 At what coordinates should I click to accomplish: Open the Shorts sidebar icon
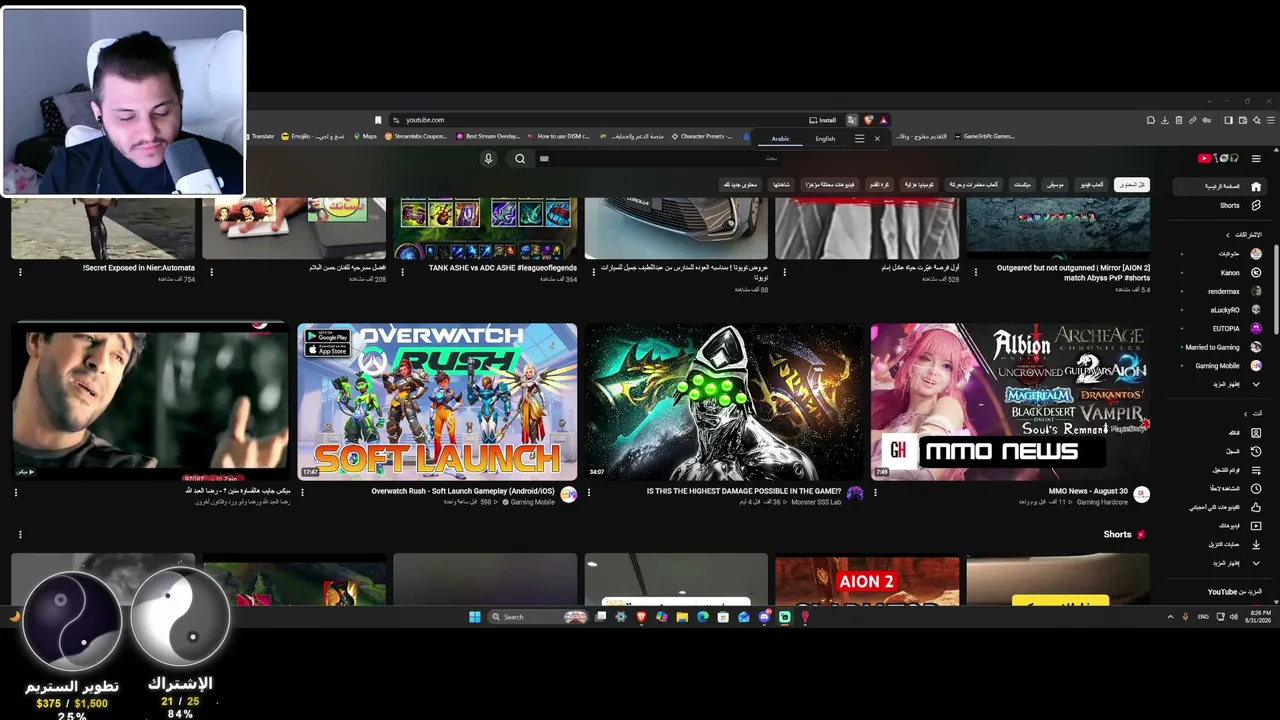click(x=1256, y=205)
